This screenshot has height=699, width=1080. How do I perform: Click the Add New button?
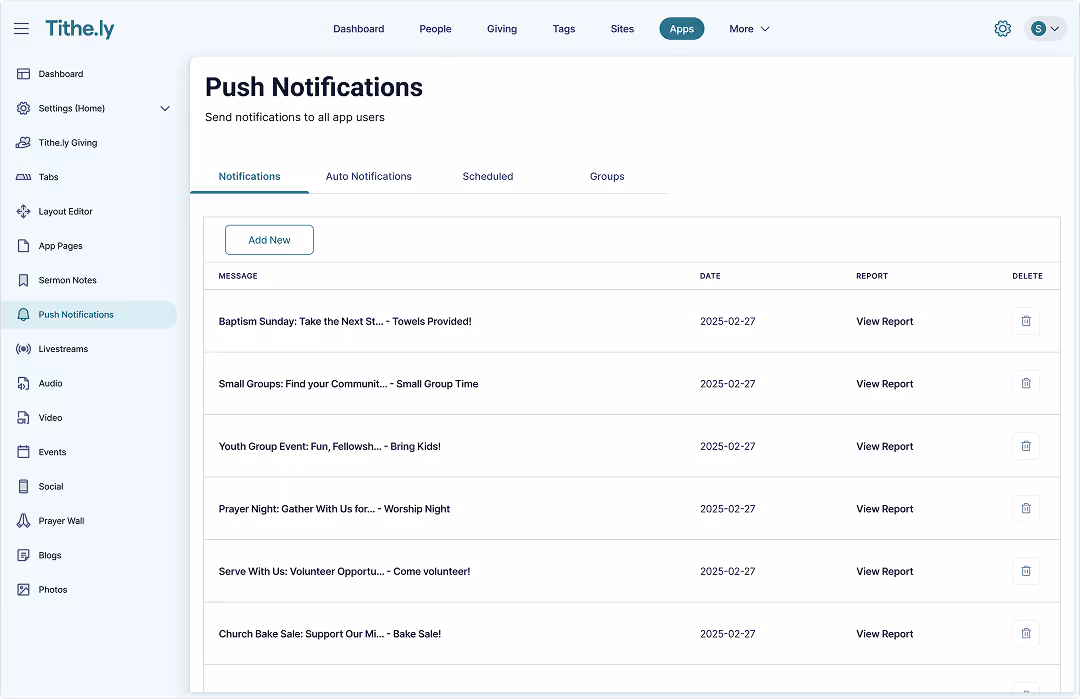click(269, 240)
